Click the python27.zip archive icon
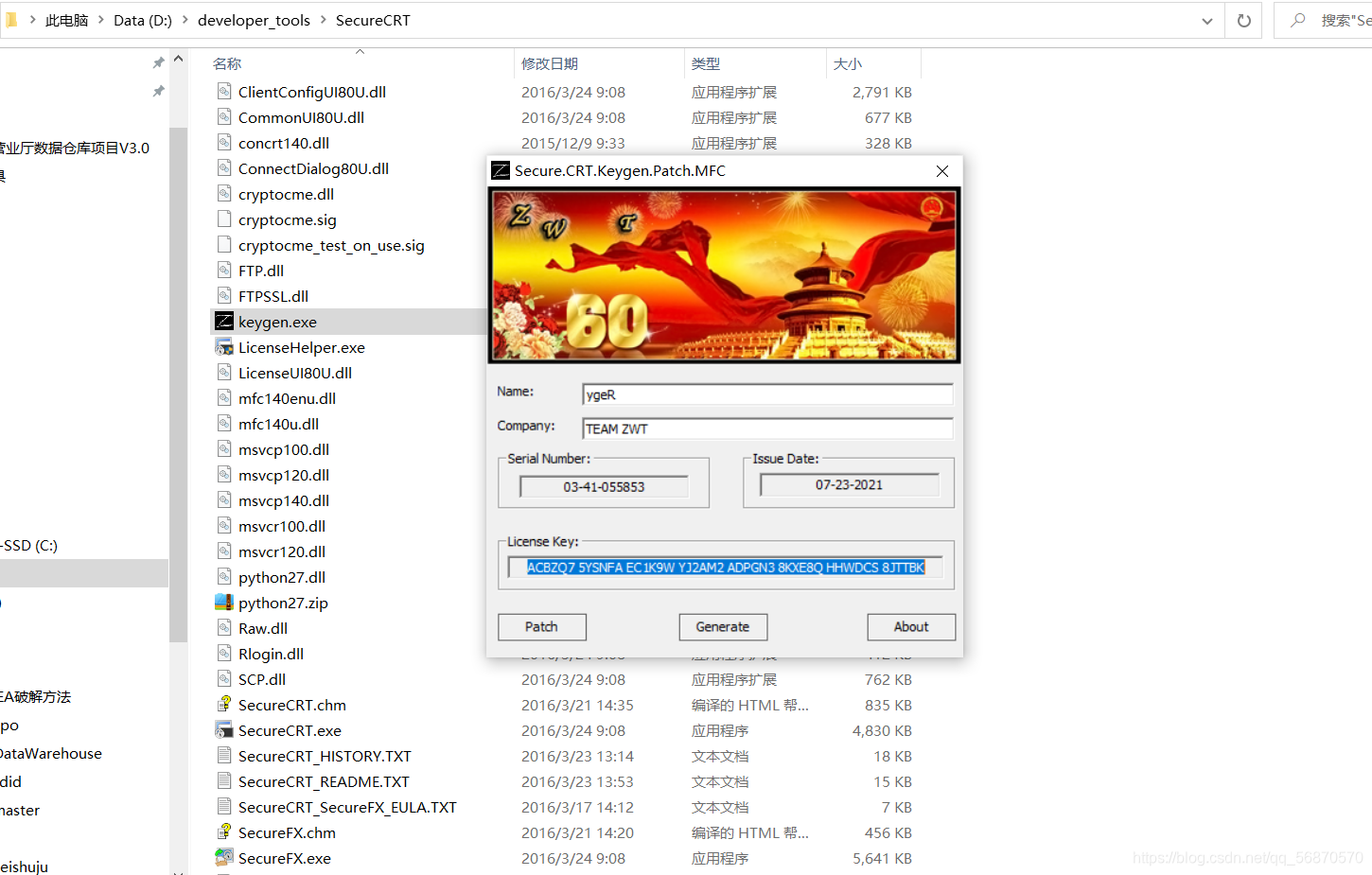 pos(224,603)
